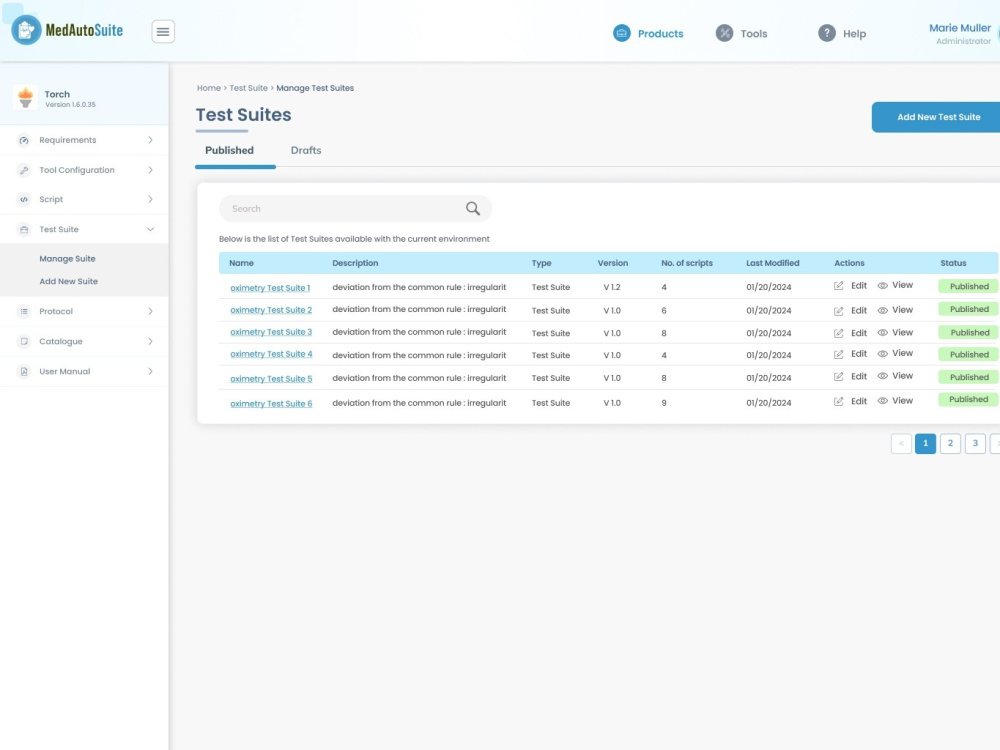Switch to the Drafts tab
Screen dimensions: 1000x750
pyautogui.click(x=305, y=151)
